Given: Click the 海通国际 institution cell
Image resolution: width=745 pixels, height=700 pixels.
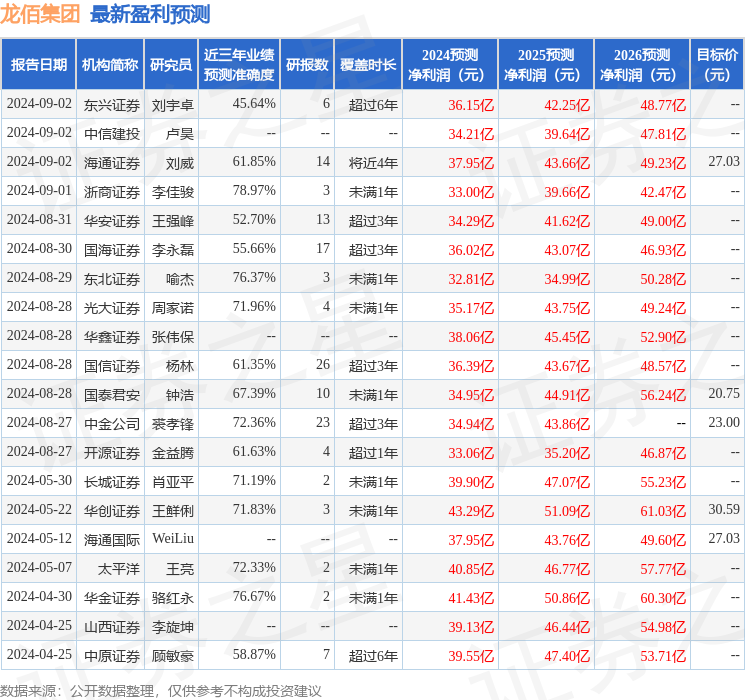Looking at the screenshot, I should (112, 540).
